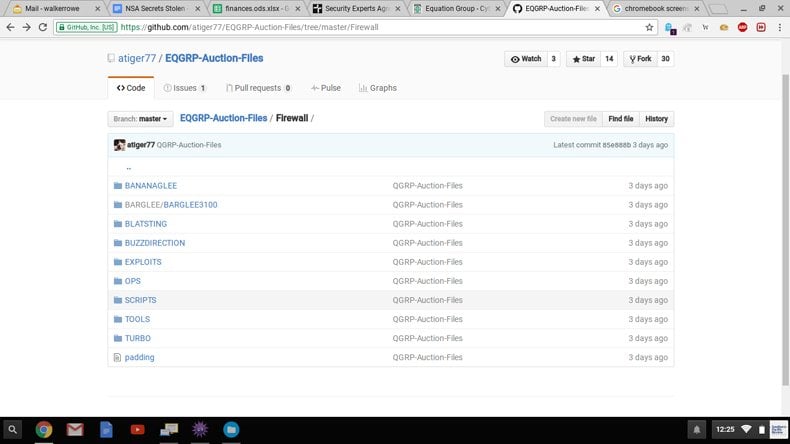This screenshot has width=790, height=444.
Task: Switch to Security Experts Agree tab
Action: click(x=356, y=9)
